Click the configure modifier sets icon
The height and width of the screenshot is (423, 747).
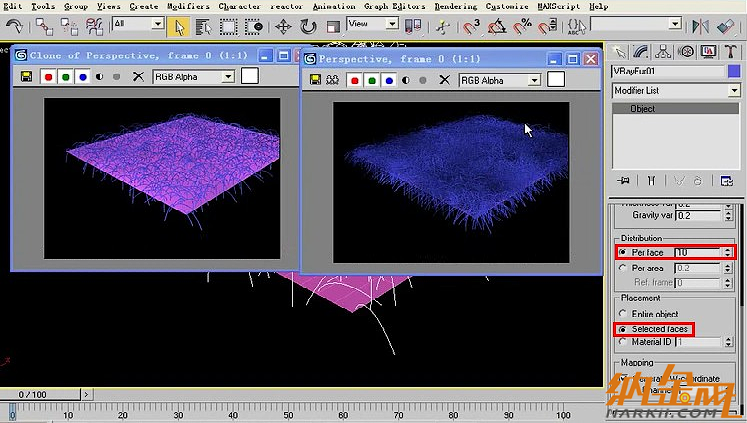click(727, 181)
